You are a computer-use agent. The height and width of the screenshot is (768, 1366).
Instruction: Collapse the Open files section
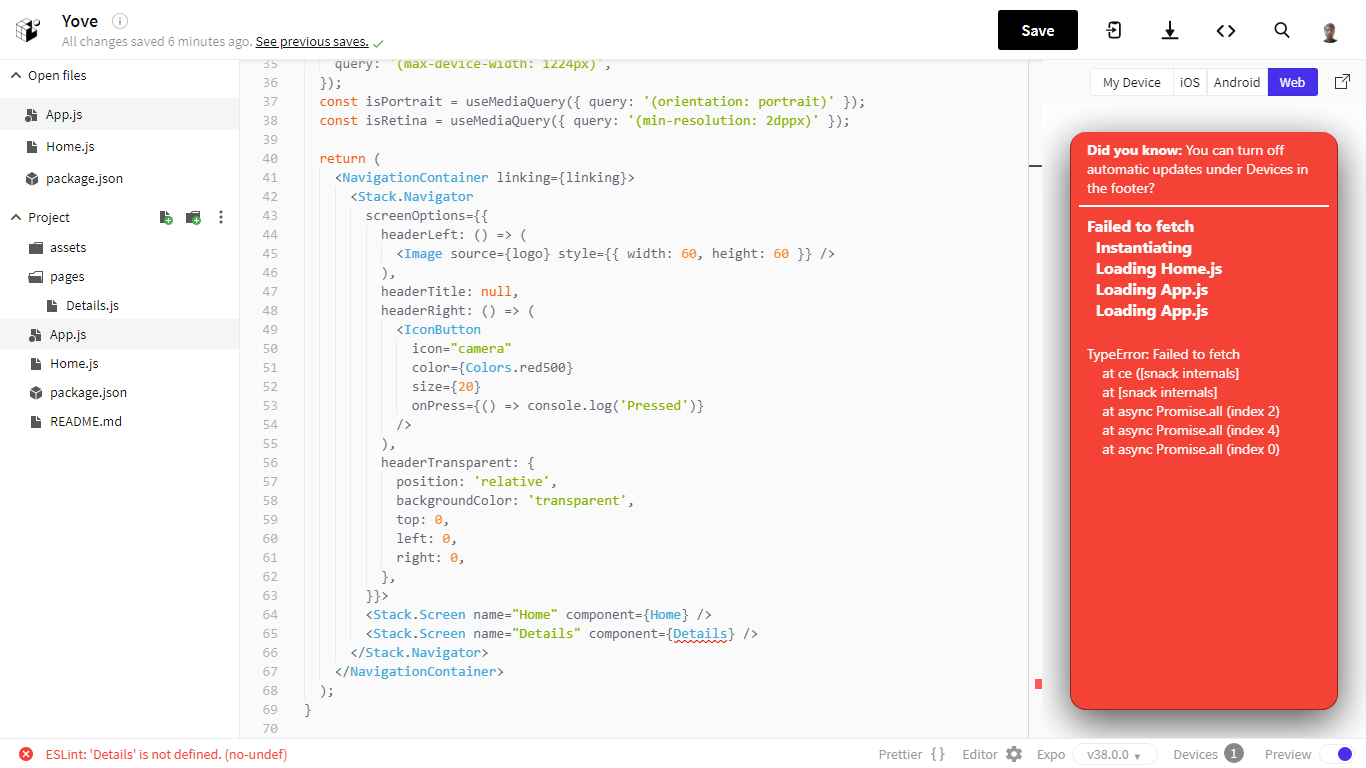[15, 75]
